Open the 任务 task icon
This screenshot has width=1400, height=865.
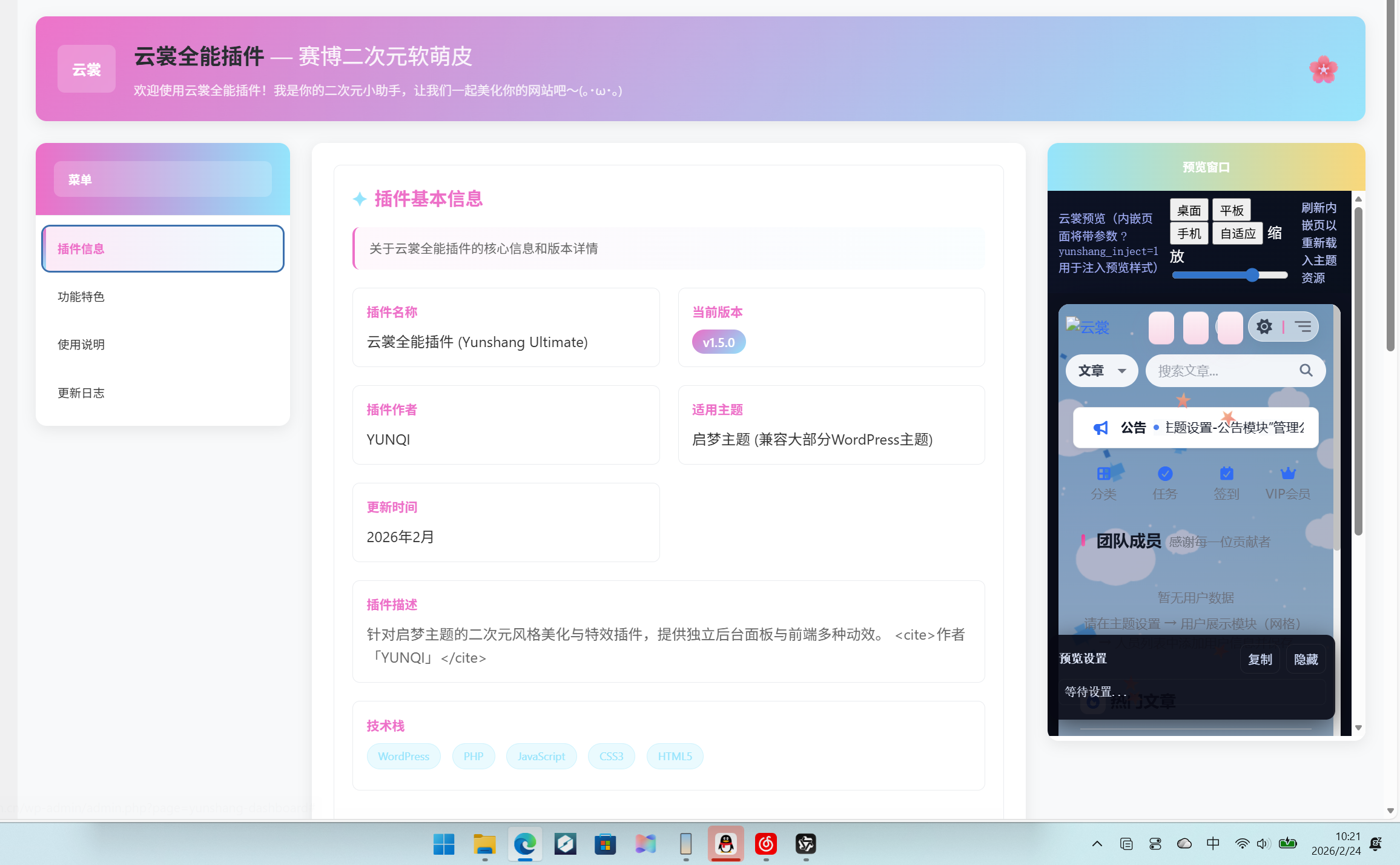1165,473
